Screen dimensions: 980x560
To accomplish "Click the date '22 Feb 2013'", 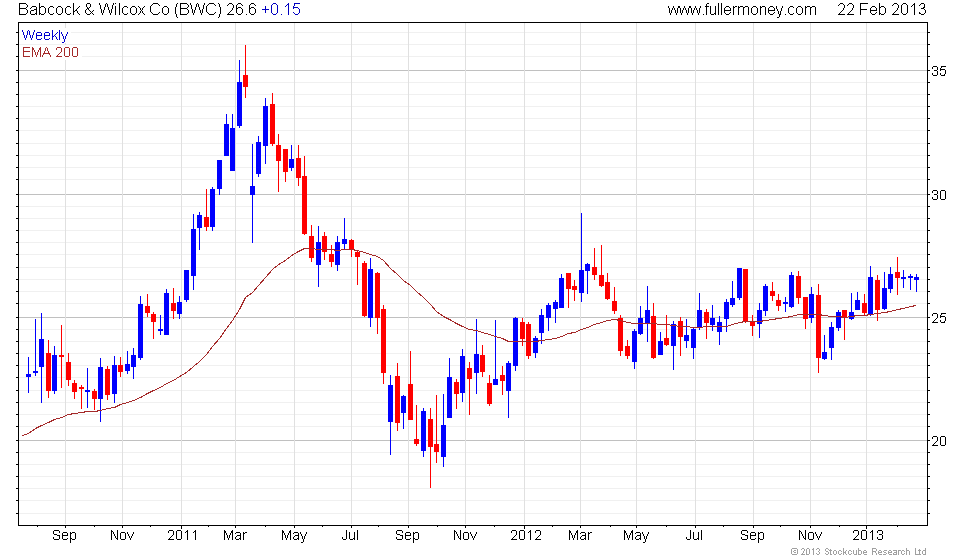I will coord(881,9).
